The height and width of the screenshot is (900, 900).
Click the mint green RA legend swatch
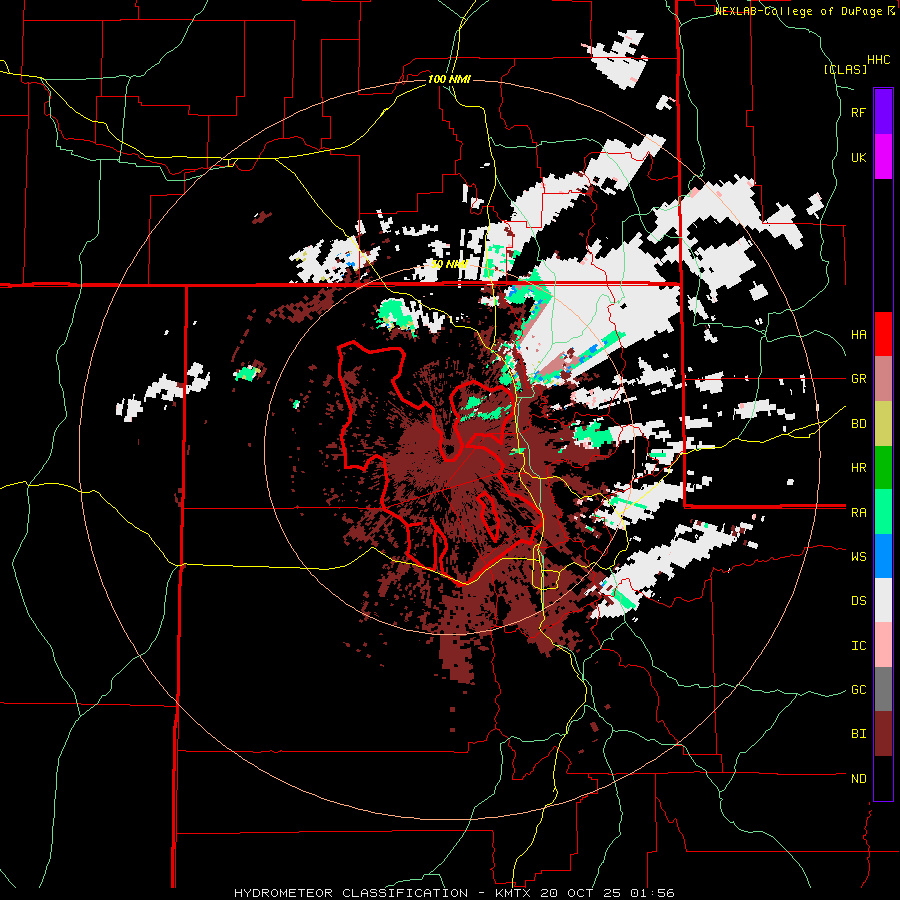883,512
